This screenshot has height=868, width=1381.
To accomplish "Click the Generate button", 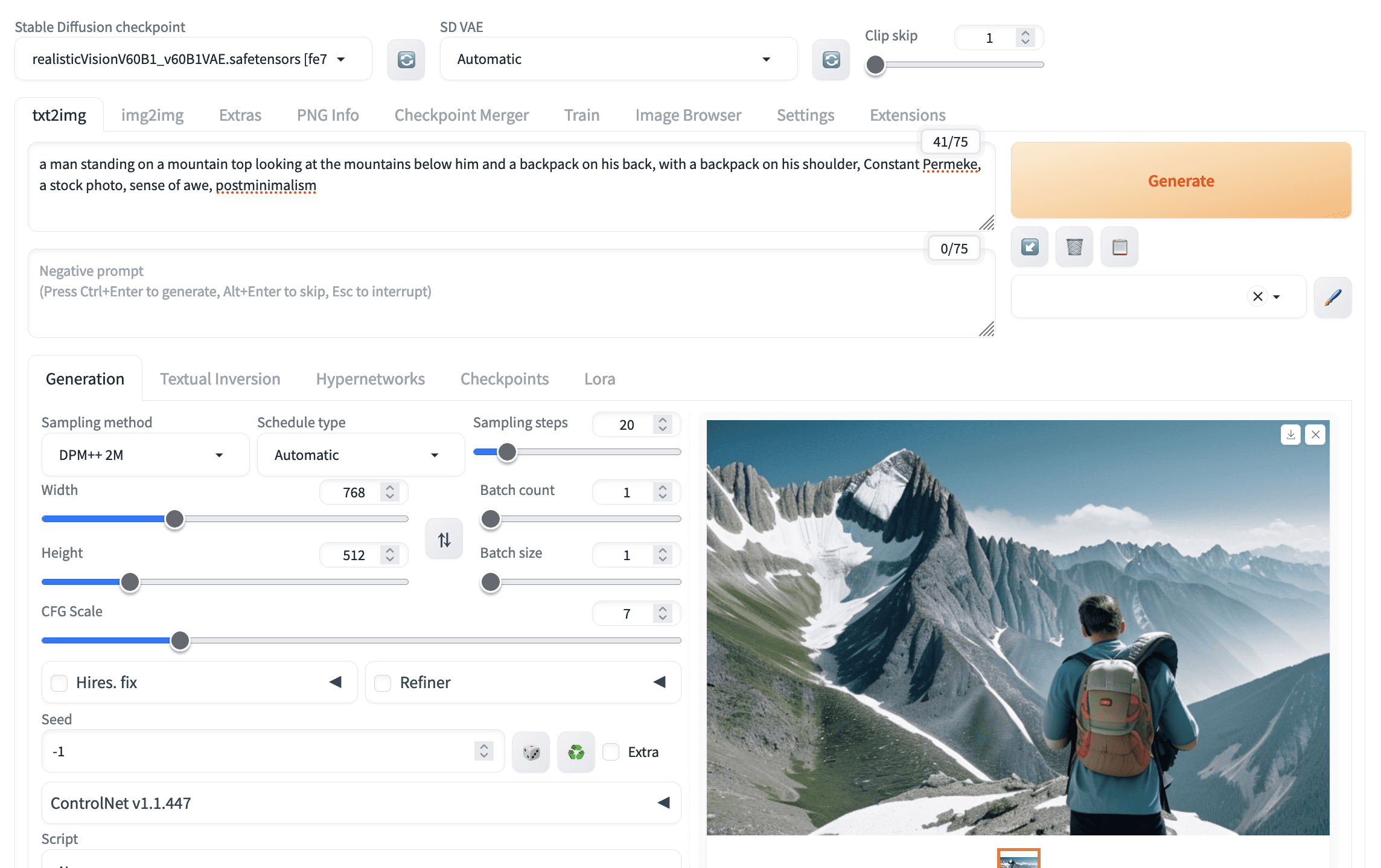I will click(1181, 180).
